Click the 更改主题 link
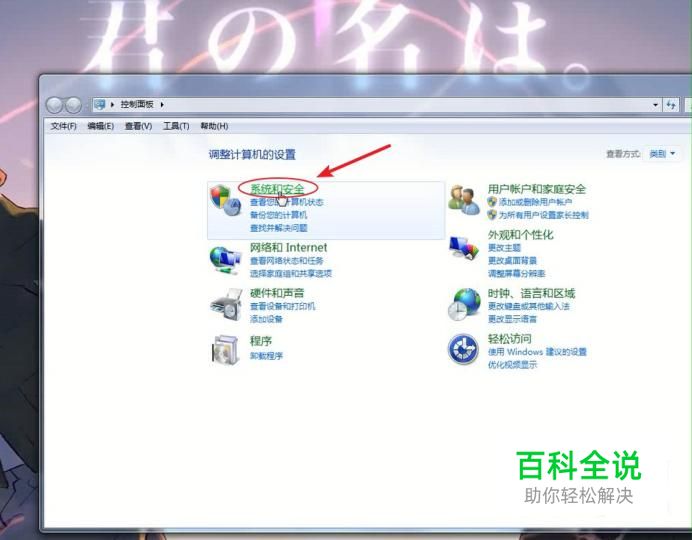692x540 pixels. click(x=504, y=248)
